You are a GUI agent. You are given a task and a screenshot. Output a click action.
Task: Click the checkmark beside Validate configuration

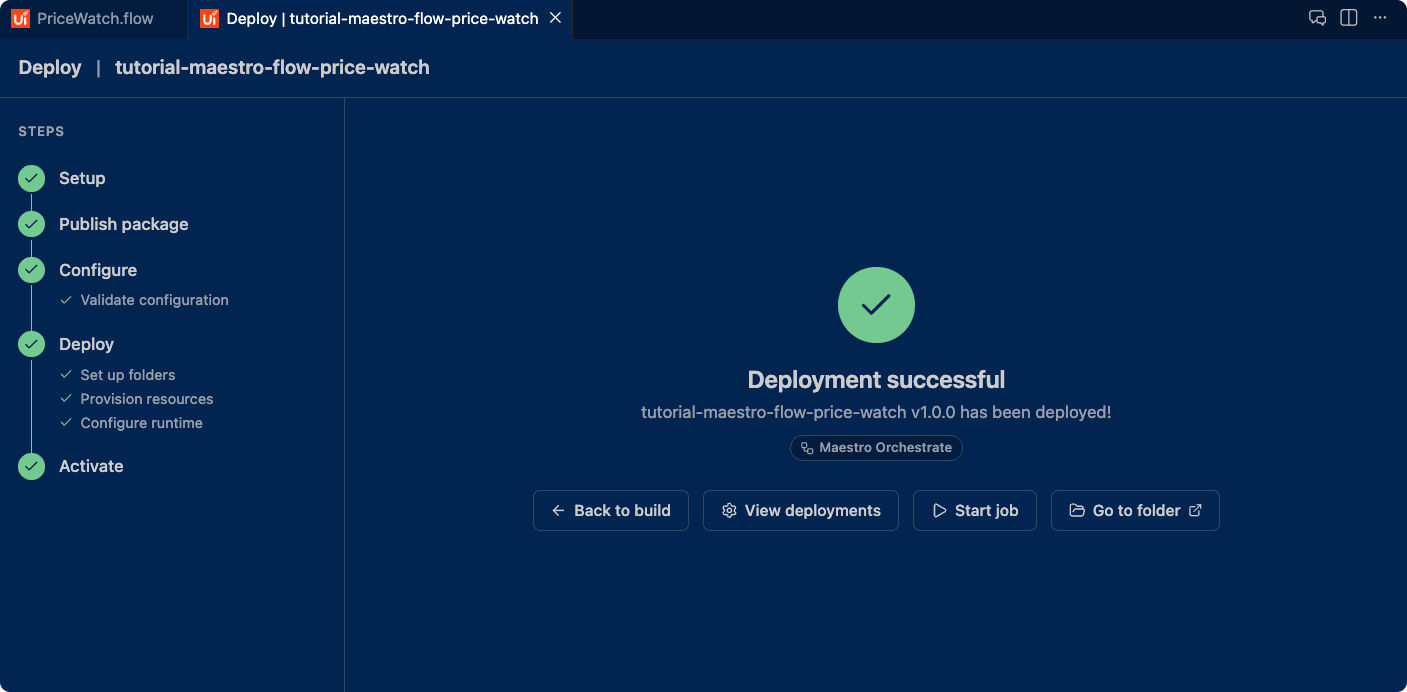[66, 300]
